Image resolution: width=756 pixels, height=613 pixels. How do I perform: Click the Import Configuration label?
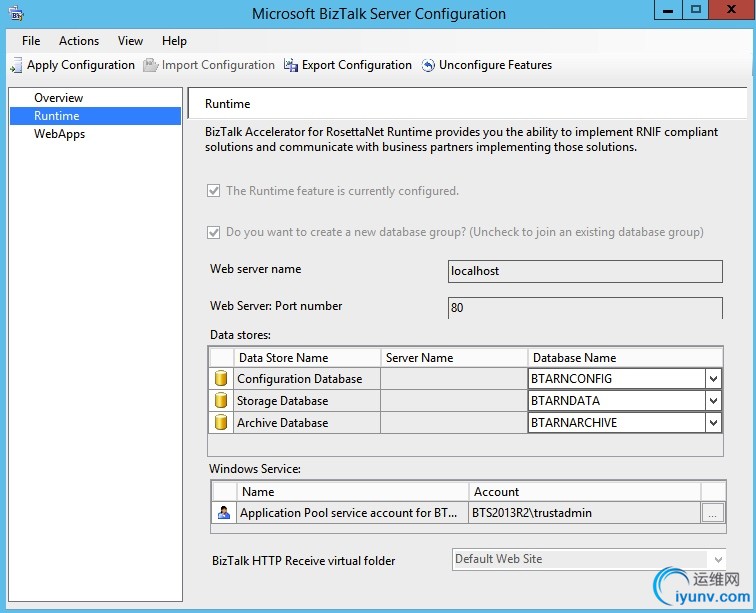click(x=218, y=65)
